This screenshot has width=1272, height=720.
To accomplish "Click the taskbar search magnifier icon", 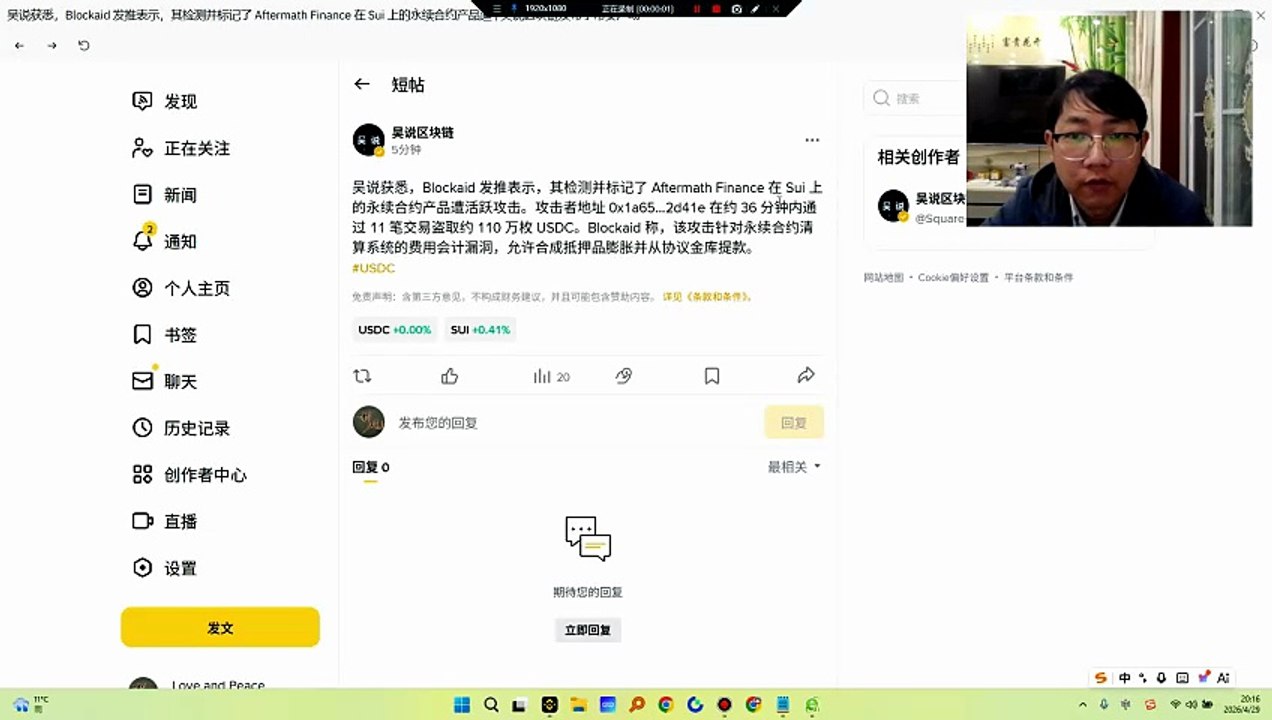I will (491, 704).
